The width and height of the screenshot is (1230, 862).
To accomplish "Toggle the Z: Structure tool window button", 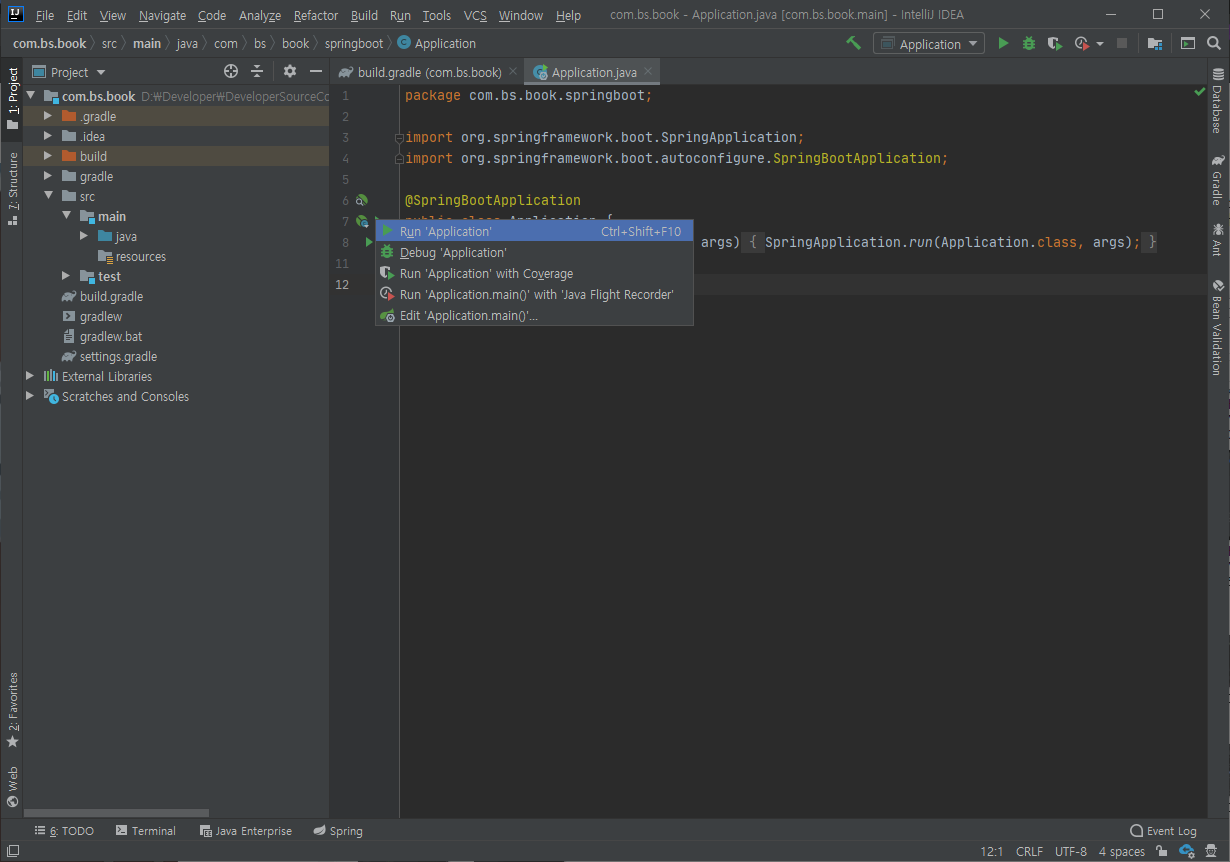I will [x=12, y=188].
